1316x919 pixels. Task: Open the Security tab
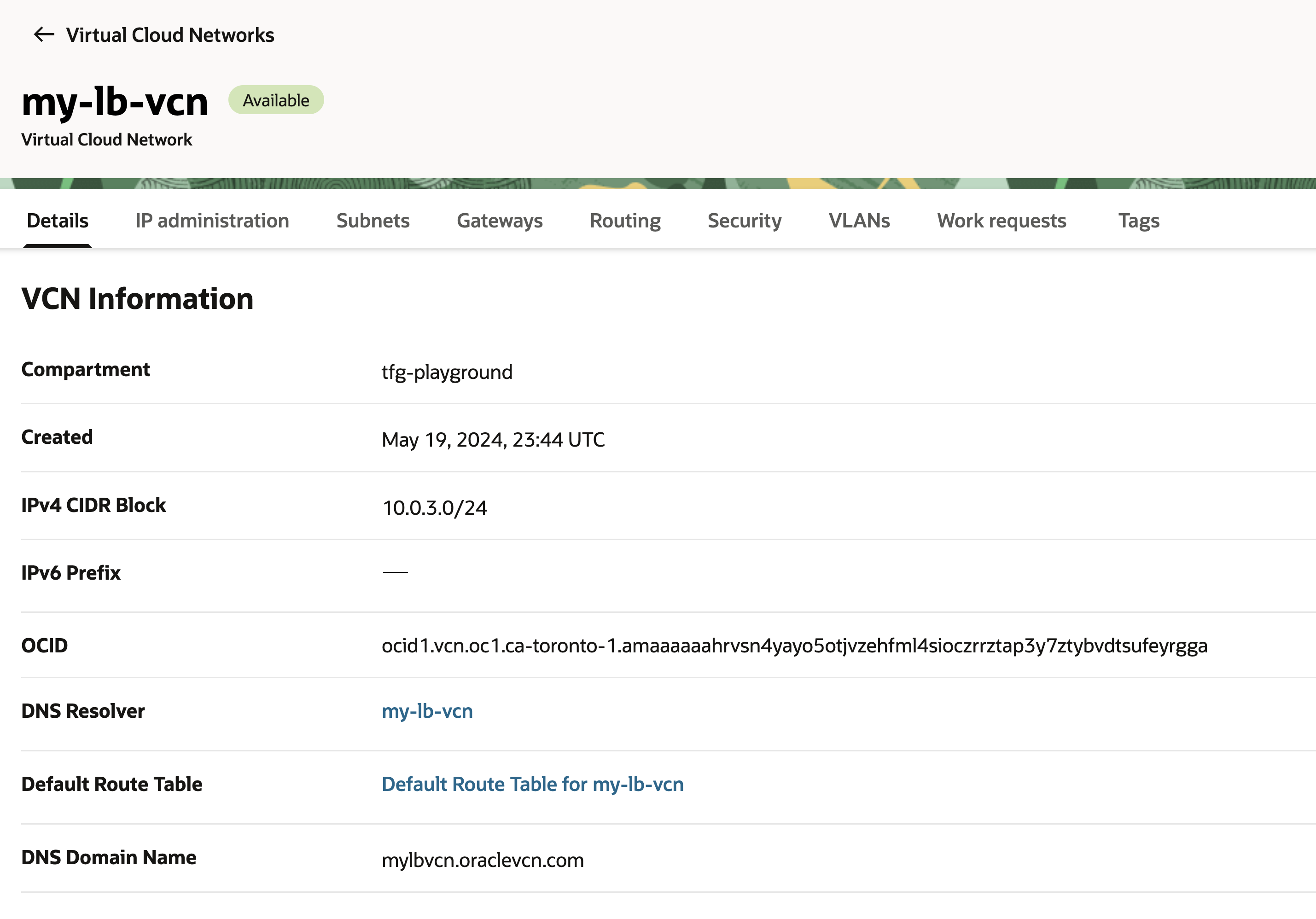click(x=744, y=221)
